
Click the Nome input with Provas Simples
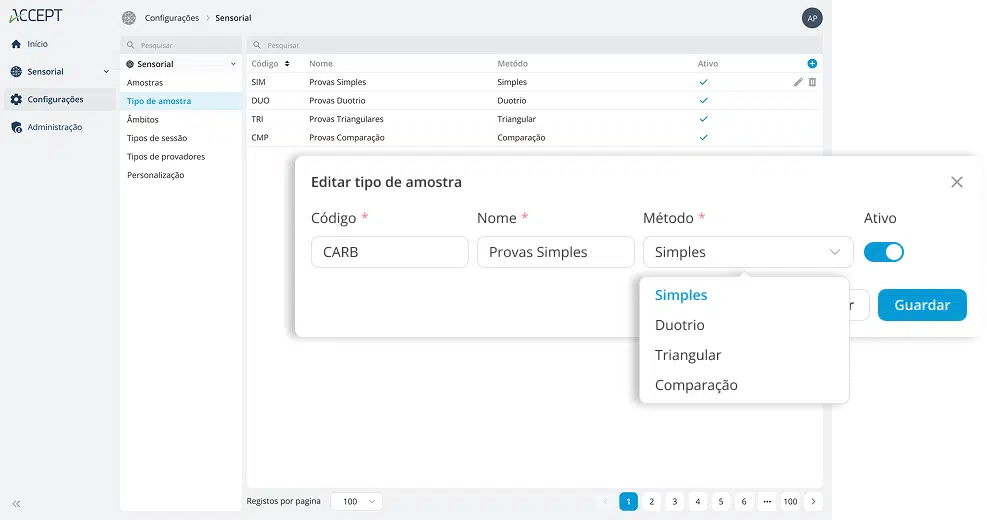556,252
